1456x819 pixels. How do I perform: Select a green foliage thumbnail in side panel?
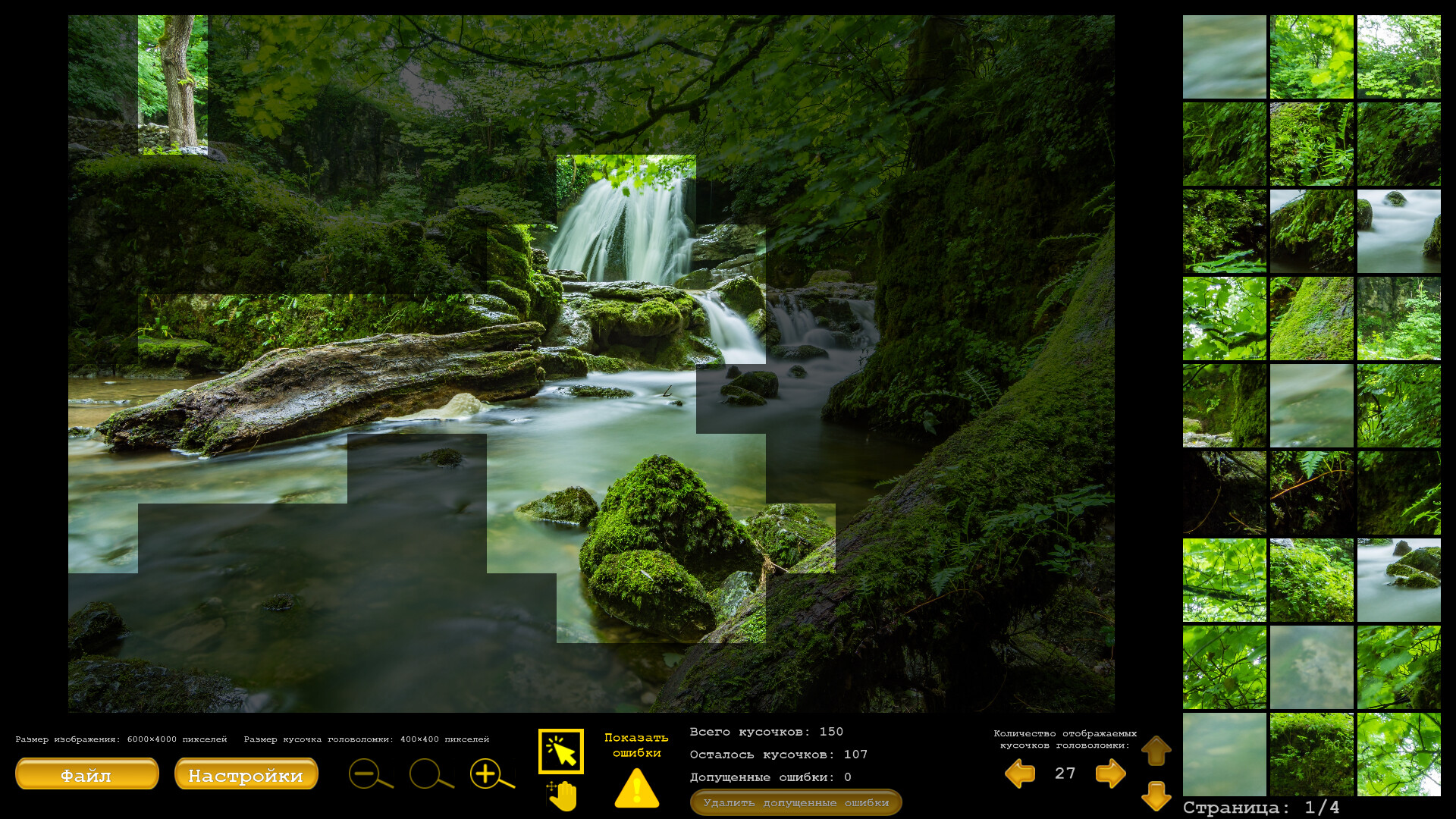click(1311, 56)
